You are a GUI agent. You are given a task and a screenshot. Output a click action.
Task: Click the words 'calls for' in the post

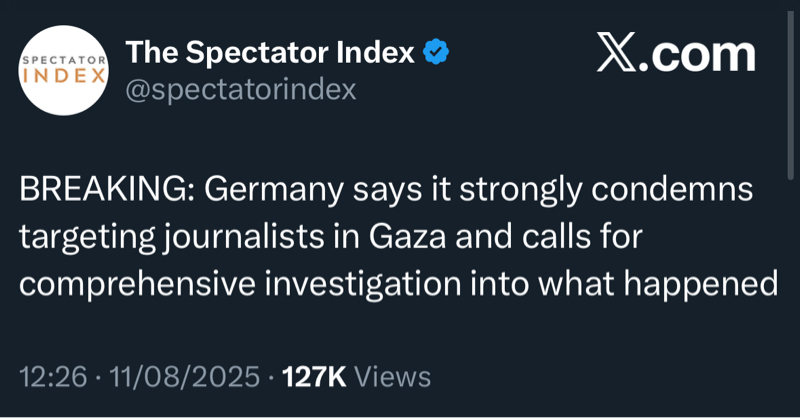click(x=575, y=239)
